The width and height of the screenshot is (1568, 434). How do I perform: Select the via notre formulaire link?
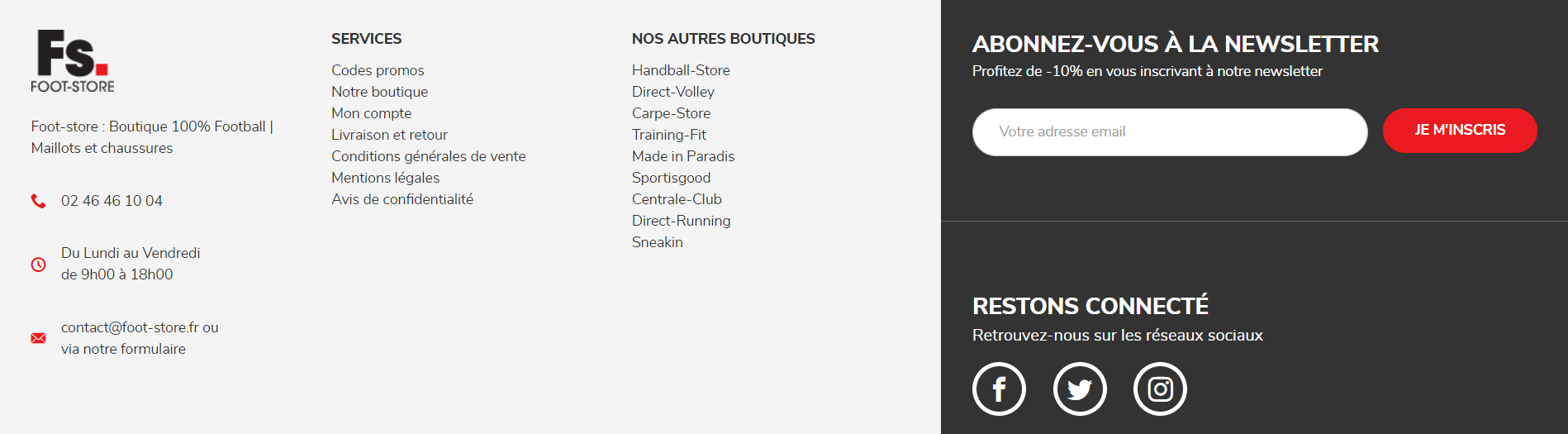[x=123, y=349]
